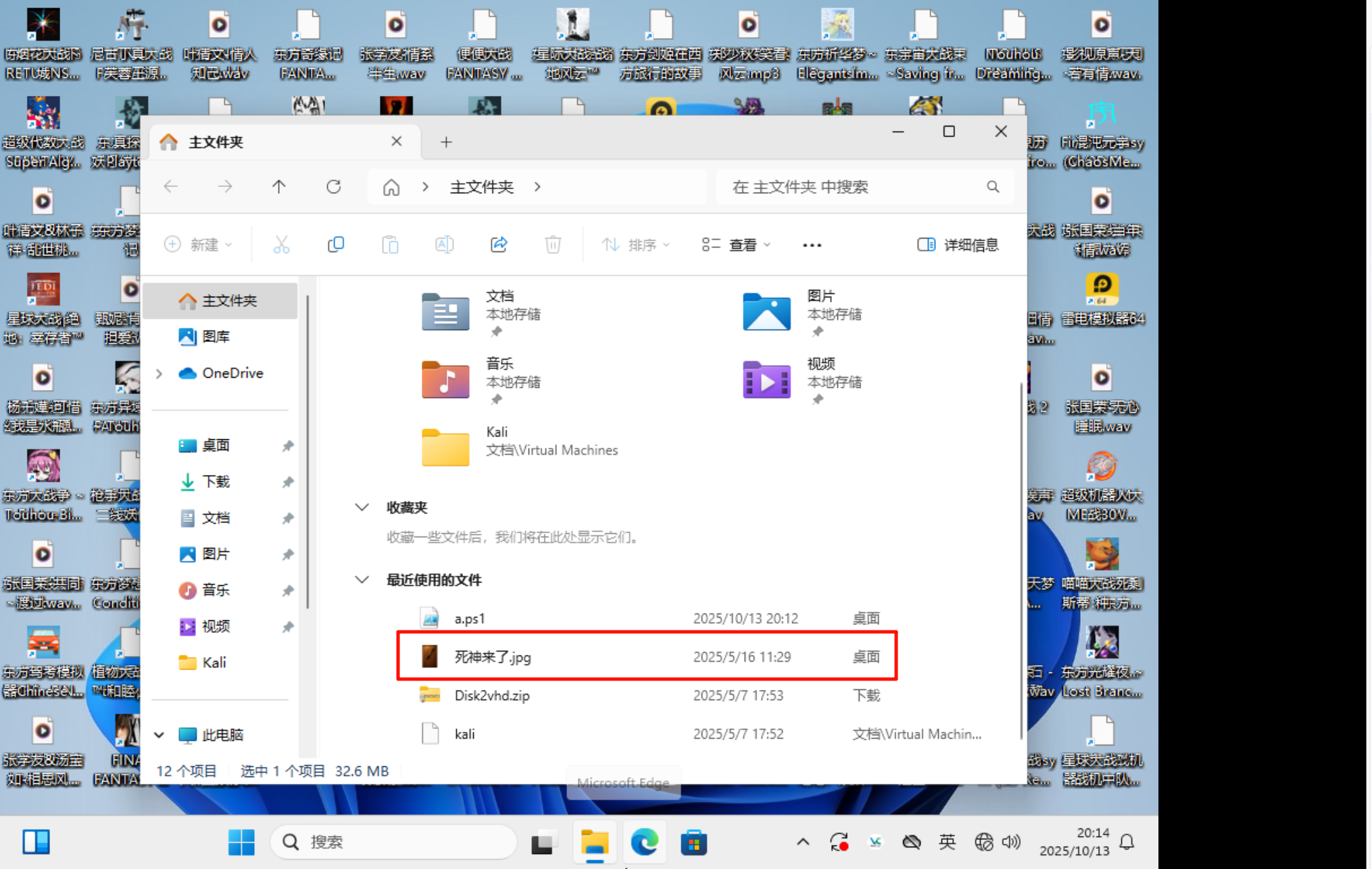The image size is (1372, 869).
Task: Open the 查看 view dropdown
Action: tap(735, 245)
